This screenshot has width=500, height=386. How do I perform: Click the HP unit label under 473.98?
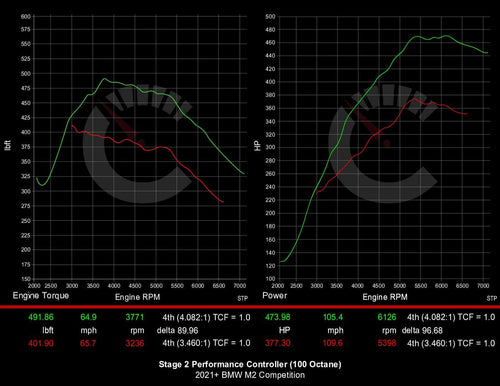point(284,330)
